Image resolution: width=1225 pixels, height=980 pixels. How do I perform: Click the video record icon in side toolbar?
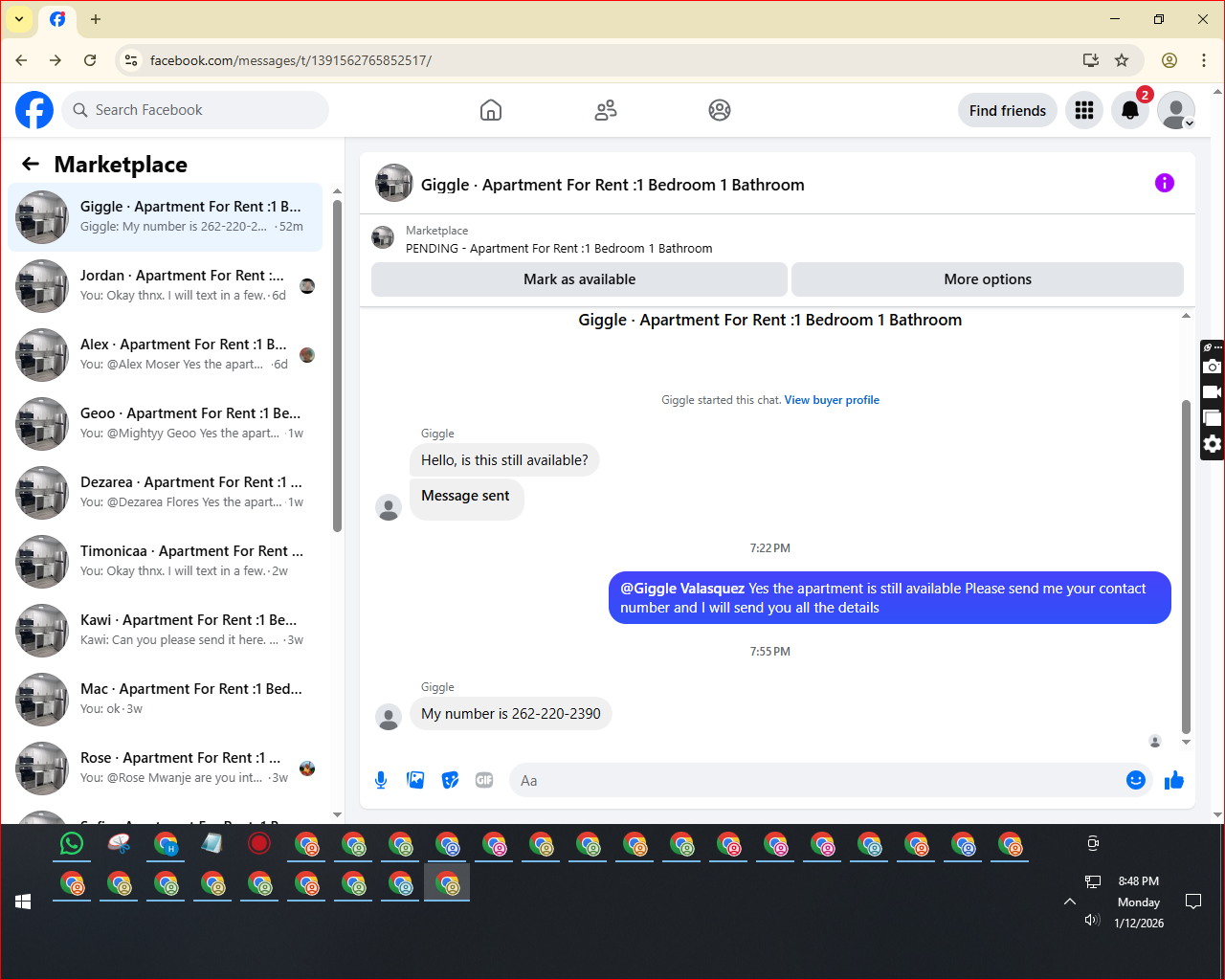click(x=1213, y=392)
